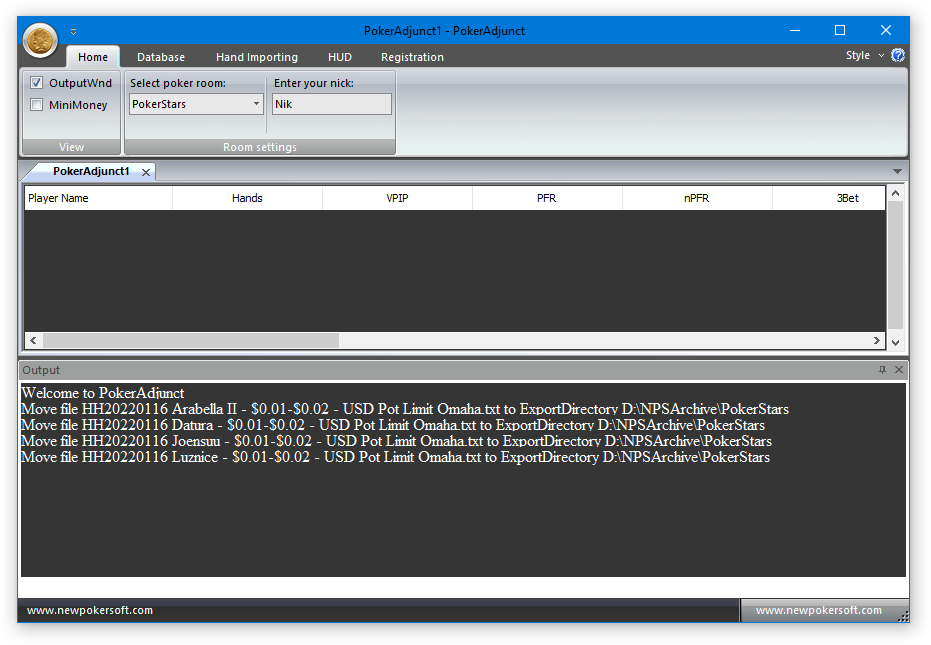Click the window resize grip in the corner
Screen dimensions: 931x645
tap(903, 616)
